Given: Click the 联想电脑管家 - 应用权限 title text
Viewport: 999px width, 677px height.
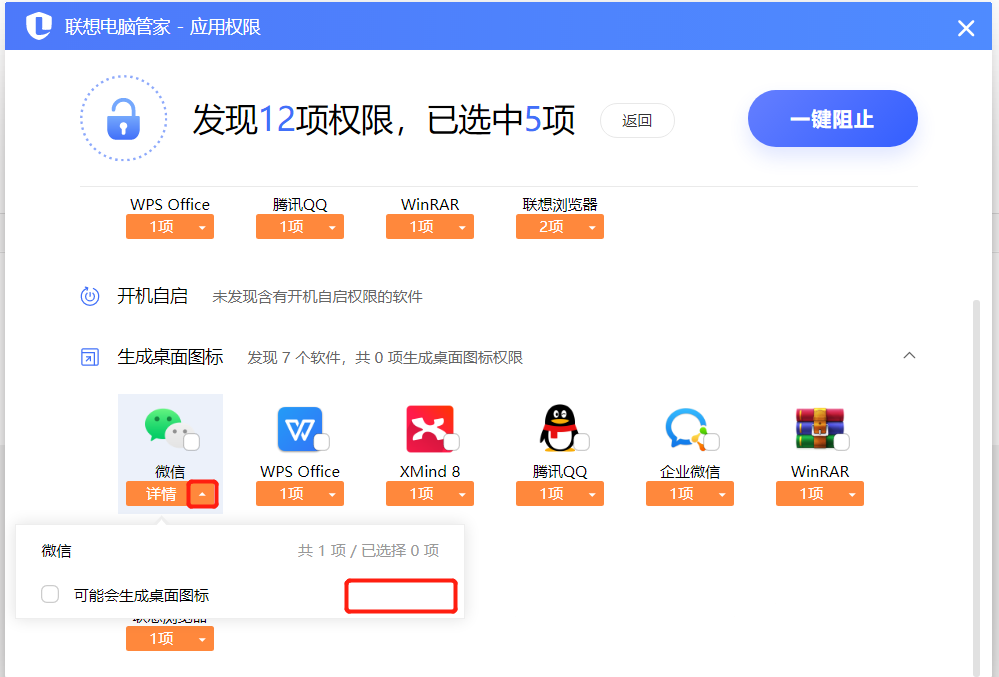Looking at the screenshot, I should pos(162,27).
